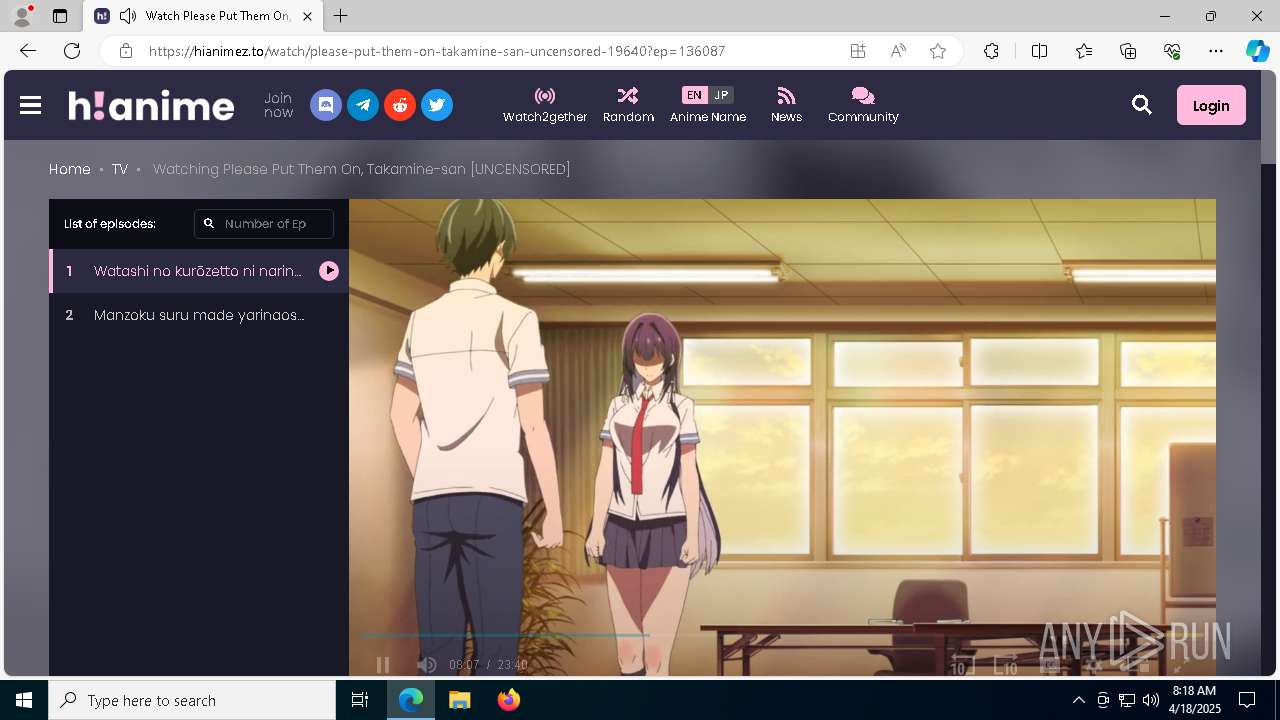Show hidden system tray icons

click(x=1078, y=700)
